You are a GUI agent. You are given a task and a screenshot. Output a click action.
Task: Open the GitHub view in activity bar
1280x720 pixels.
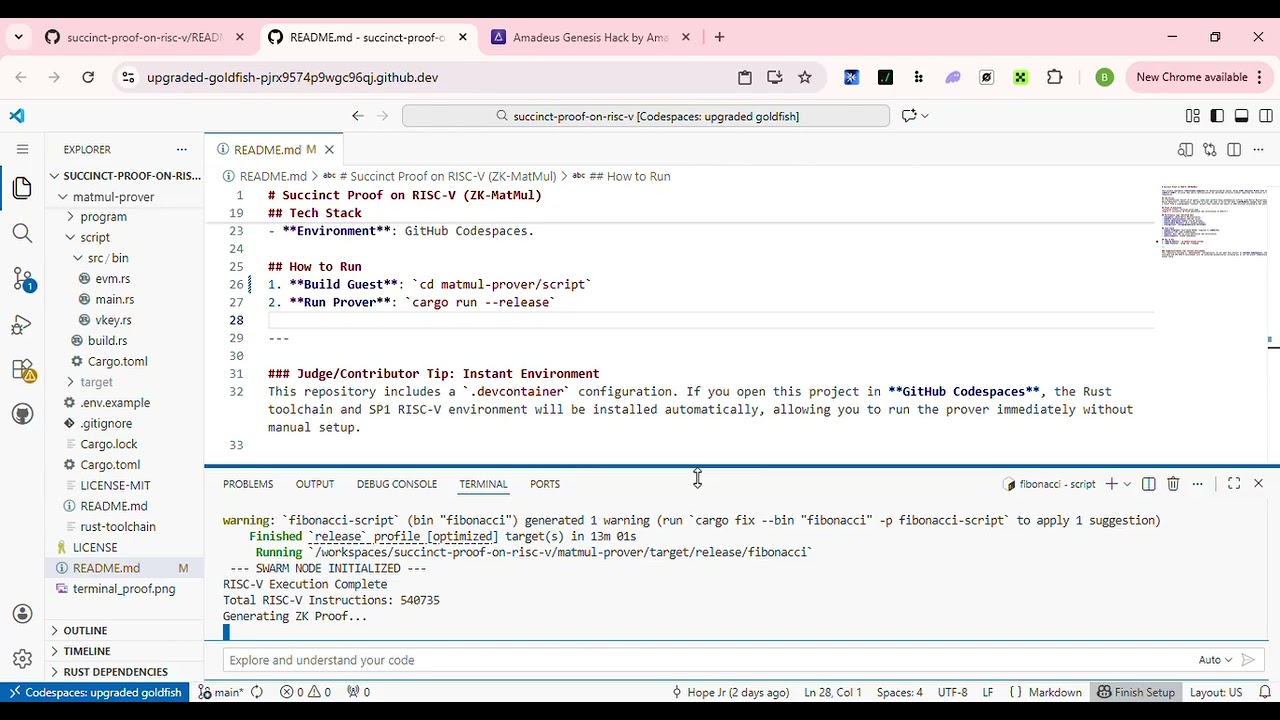click(x=22, y=414)
